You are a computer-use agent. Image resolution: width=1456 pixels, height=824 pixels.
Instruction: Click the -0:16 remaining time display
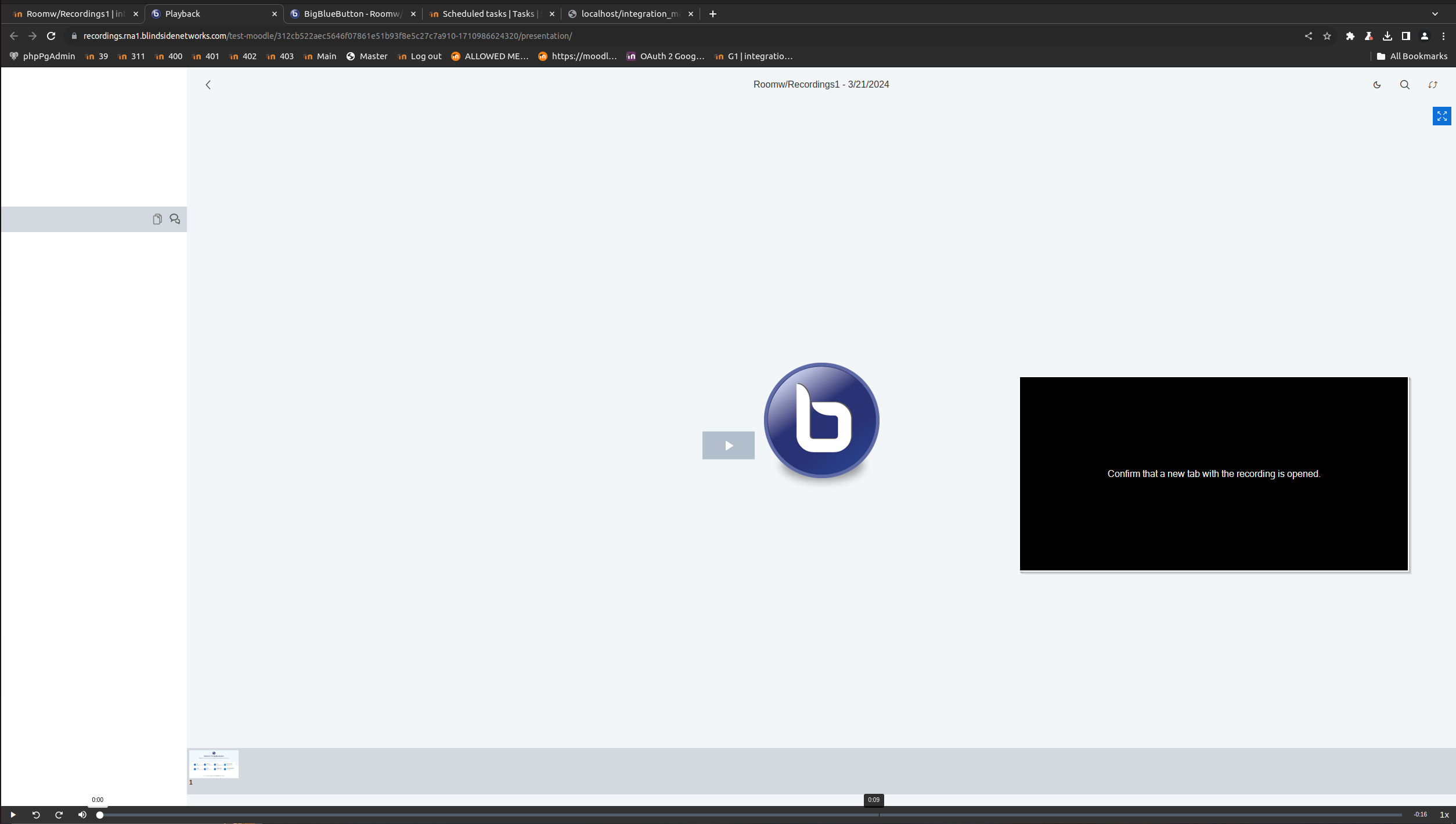[x=1420, y=815]
